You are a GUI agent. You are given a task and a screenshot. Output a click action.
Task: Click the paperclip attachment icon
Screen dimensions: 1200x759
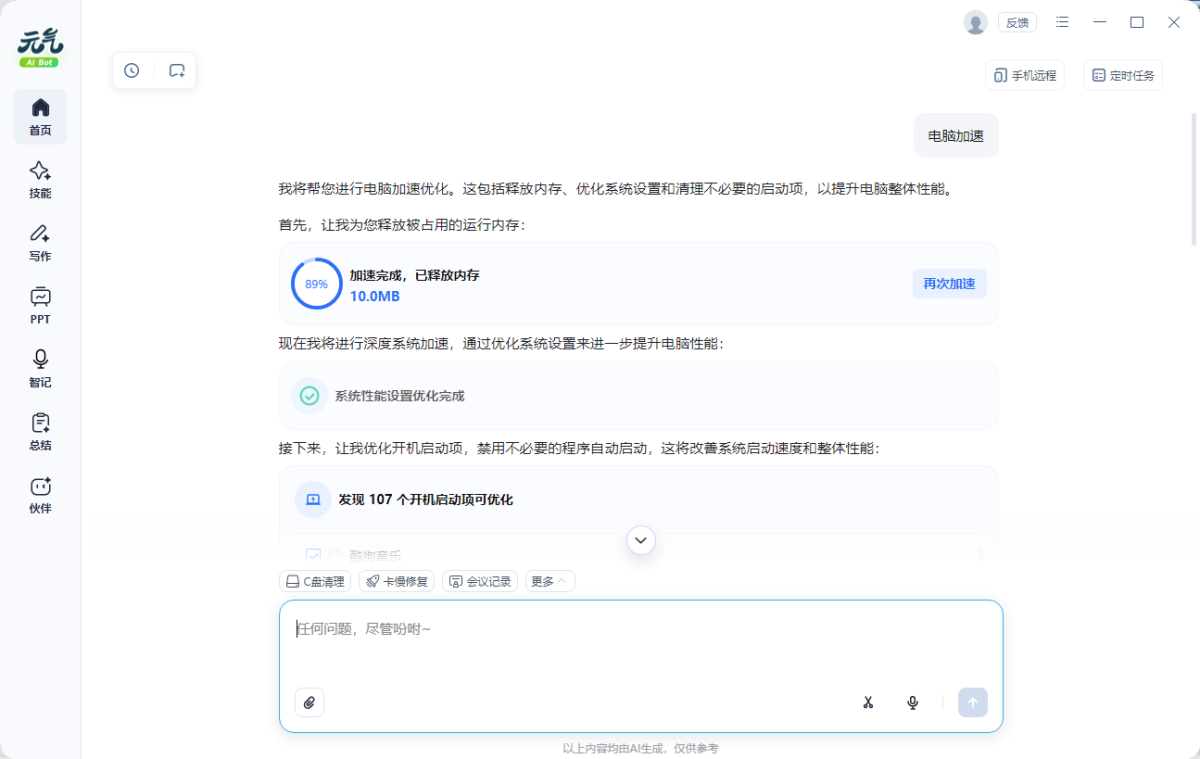pyautogui.click(x=309, y=702)
